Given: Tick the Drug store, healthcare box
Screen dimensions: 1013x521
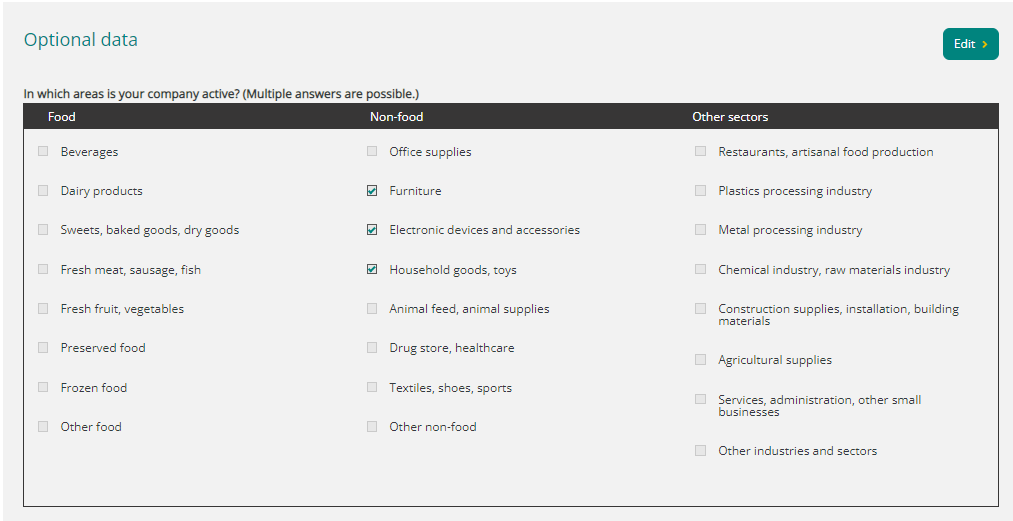Looking at the screenshot, I should point(372,348).
